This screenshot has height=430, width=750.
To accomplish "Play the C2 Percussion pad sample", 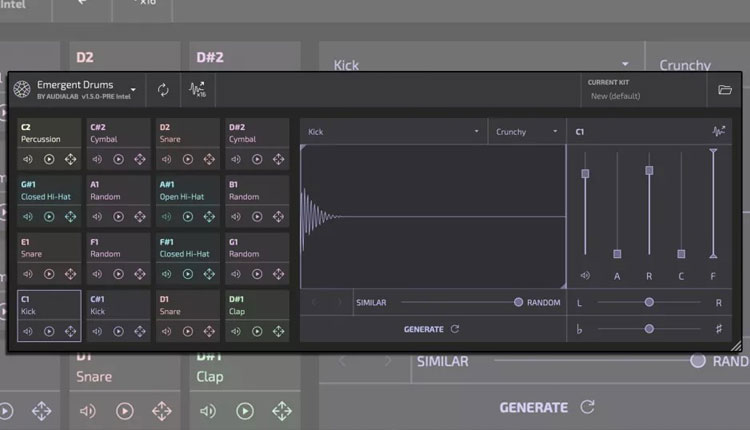I will [x=50, y=159].
